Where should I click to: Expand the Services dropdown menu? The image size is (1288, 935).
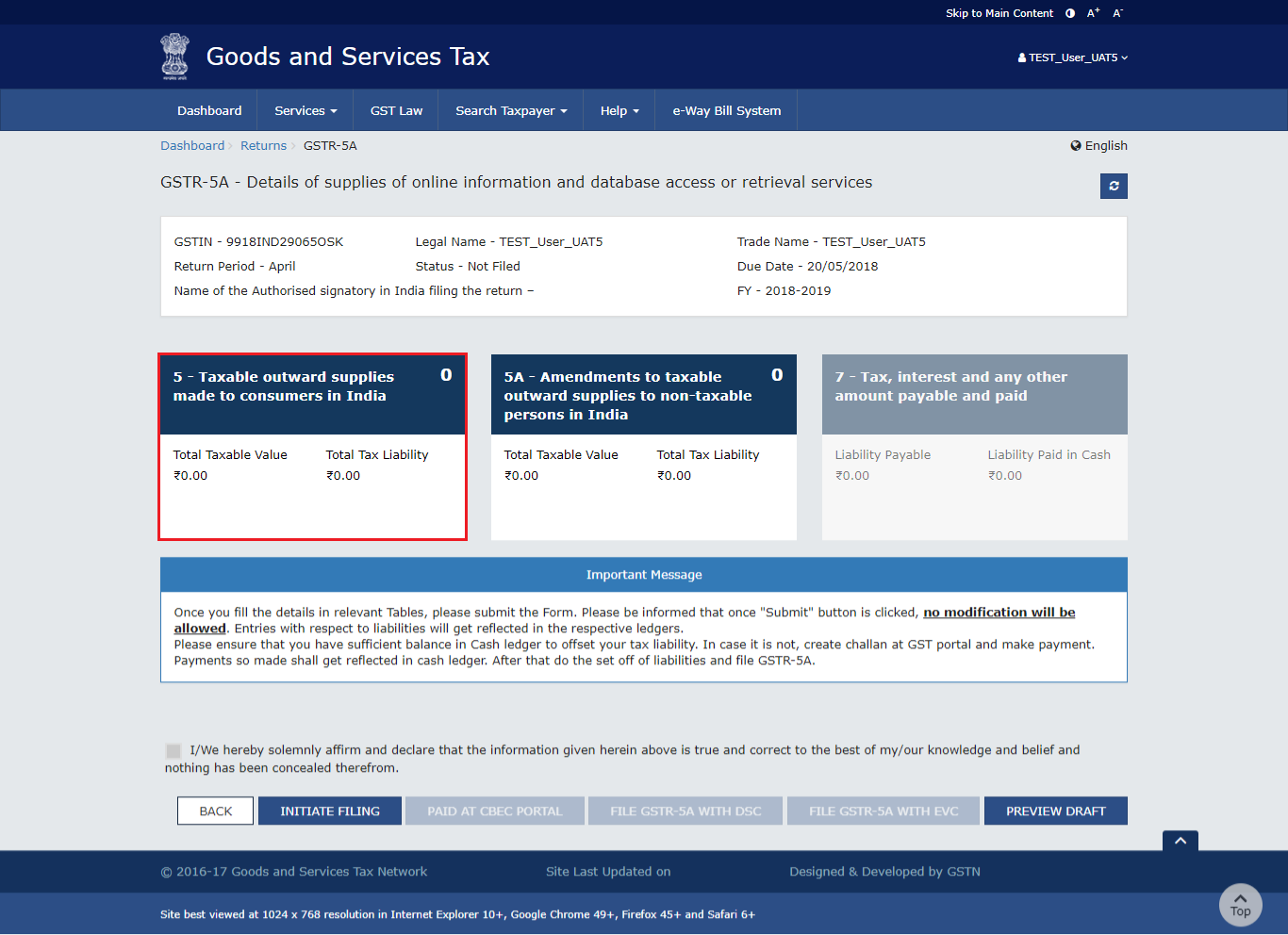click(x=305, y=110)
